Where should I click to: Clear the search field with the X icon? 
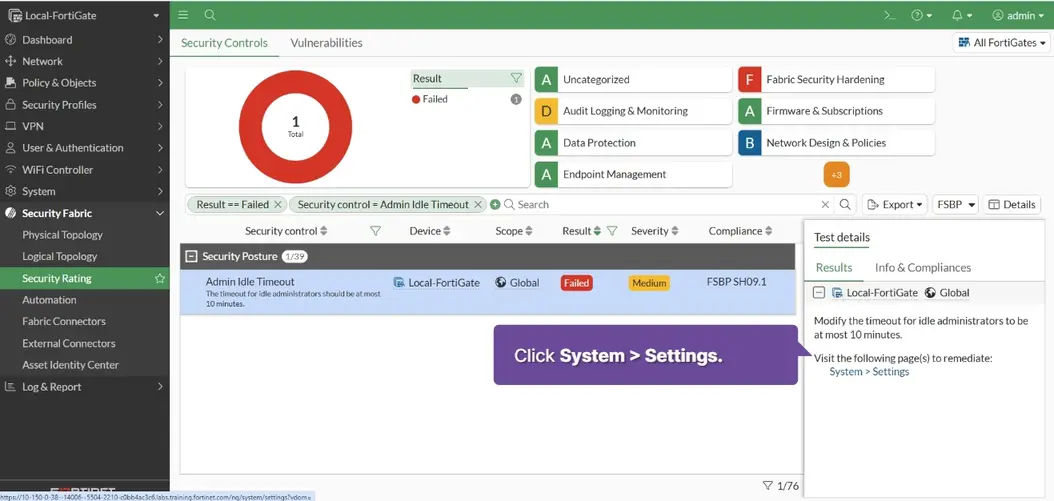825,204
